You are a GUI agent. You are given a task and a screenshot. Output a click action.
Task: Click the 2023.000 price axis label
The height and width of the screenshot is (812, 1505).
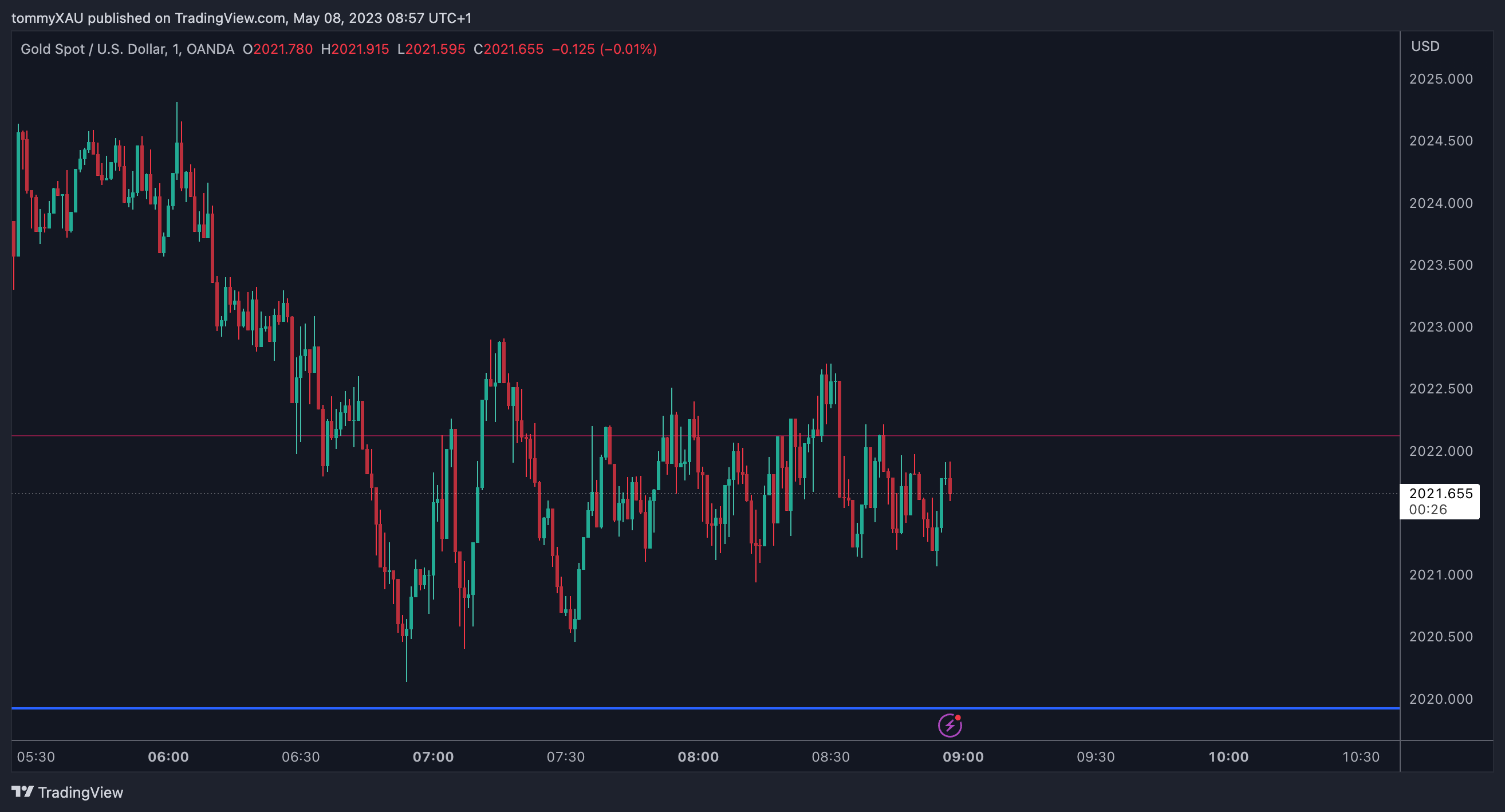pyautogui.click(x=1441, y=327)
